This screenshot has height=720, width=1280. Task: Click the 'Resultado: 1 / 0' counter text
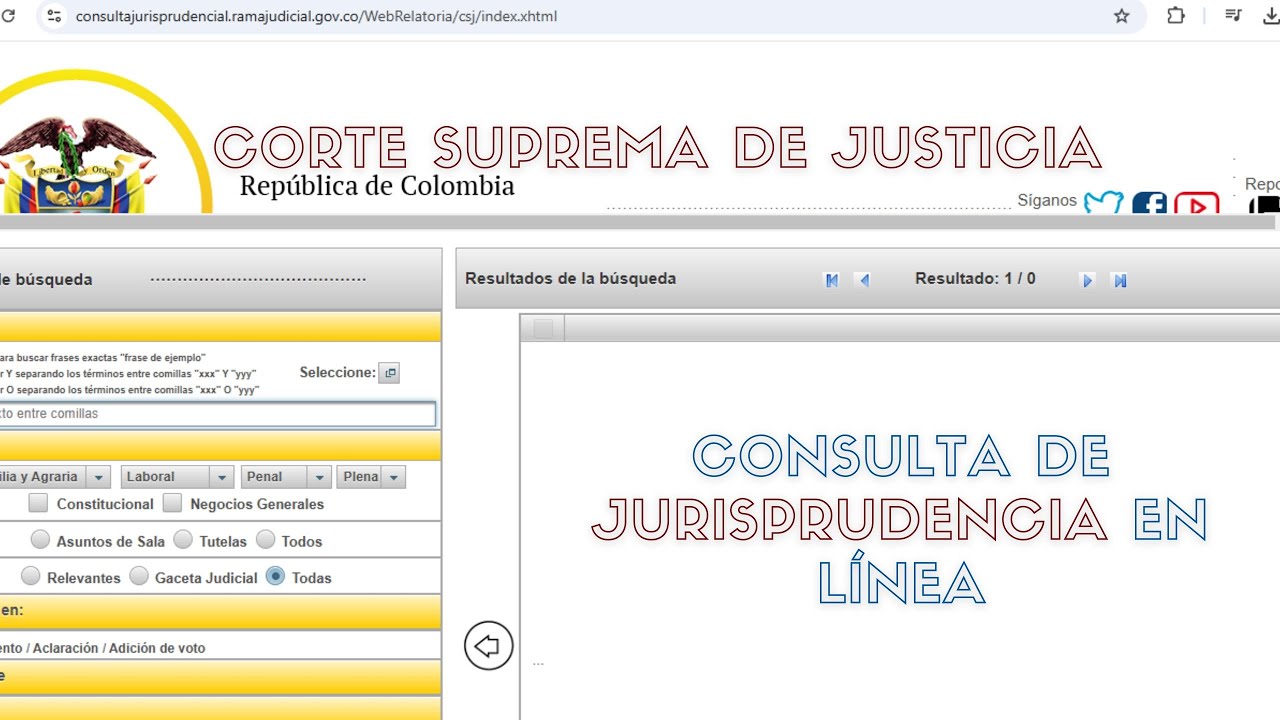975,279
